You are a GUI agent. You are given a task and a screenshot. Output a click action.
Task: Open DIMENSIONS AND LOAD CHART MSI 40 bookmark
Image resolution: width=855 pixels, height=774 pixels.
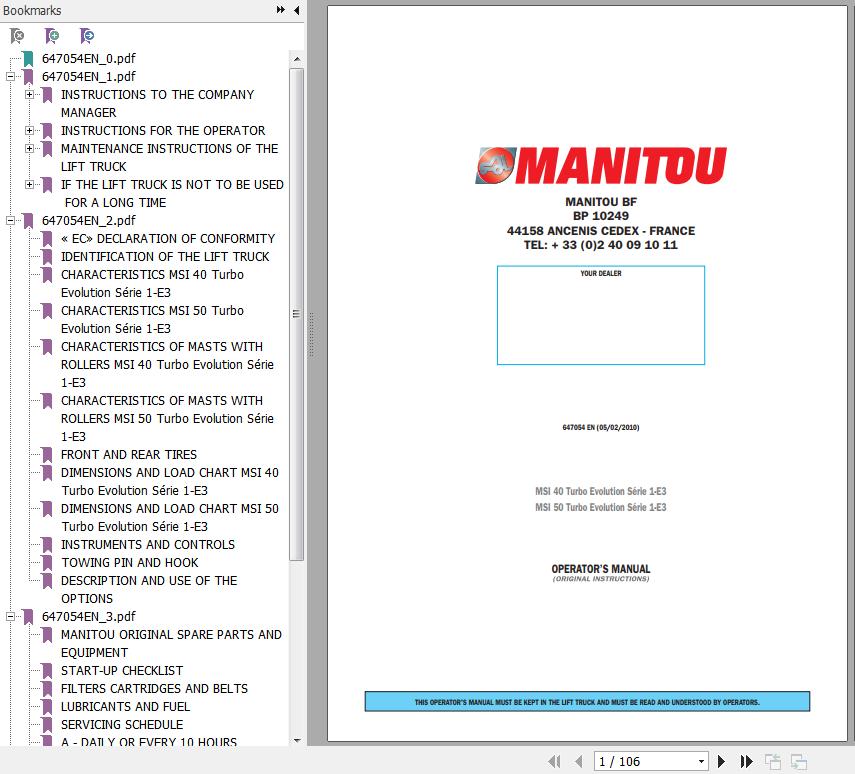point(170,481)
